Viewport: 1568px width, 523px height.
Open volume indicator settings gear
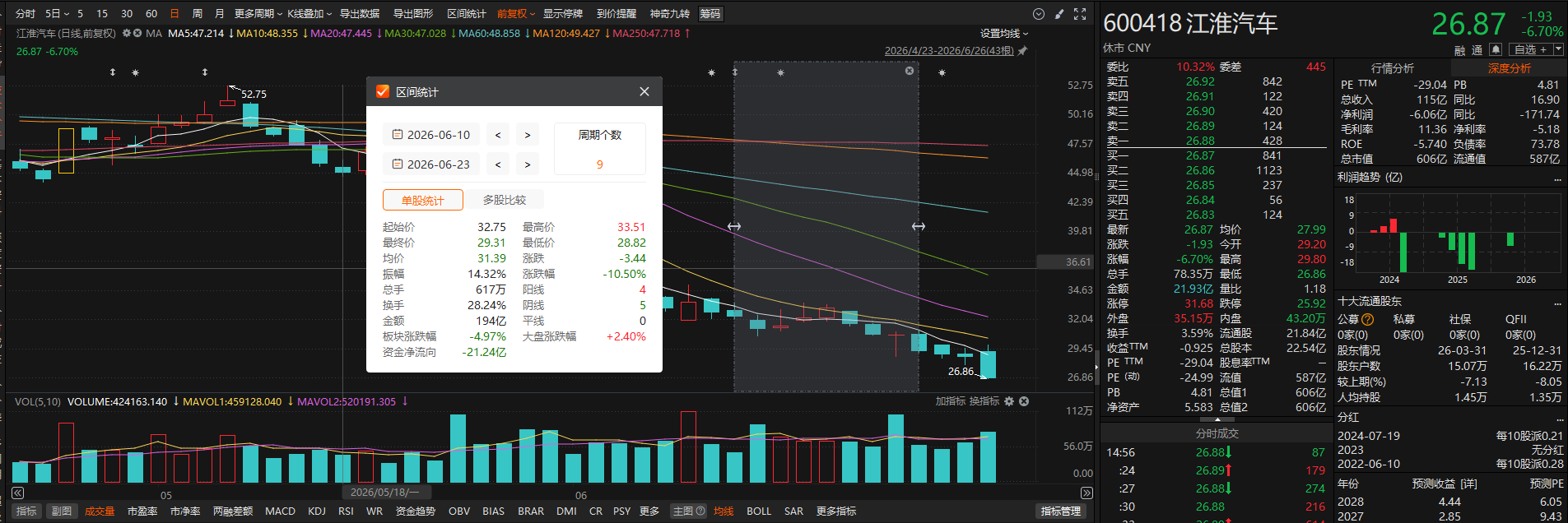click(x=1009, y=401)
